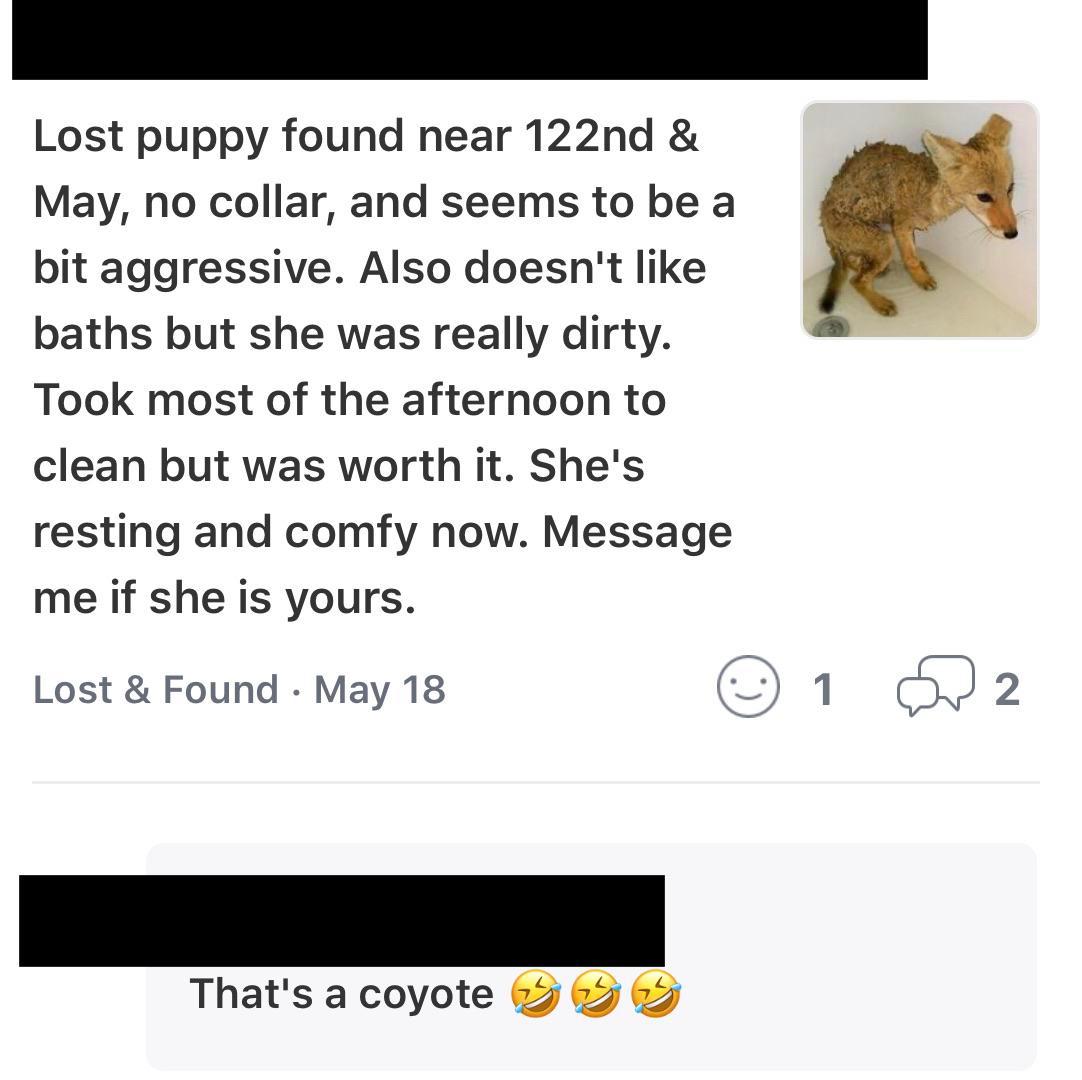Select the "Took most of the afternoon" line
This screenshot has height=1080, width=1082.
pyautogui.click(x=349, y=400)
